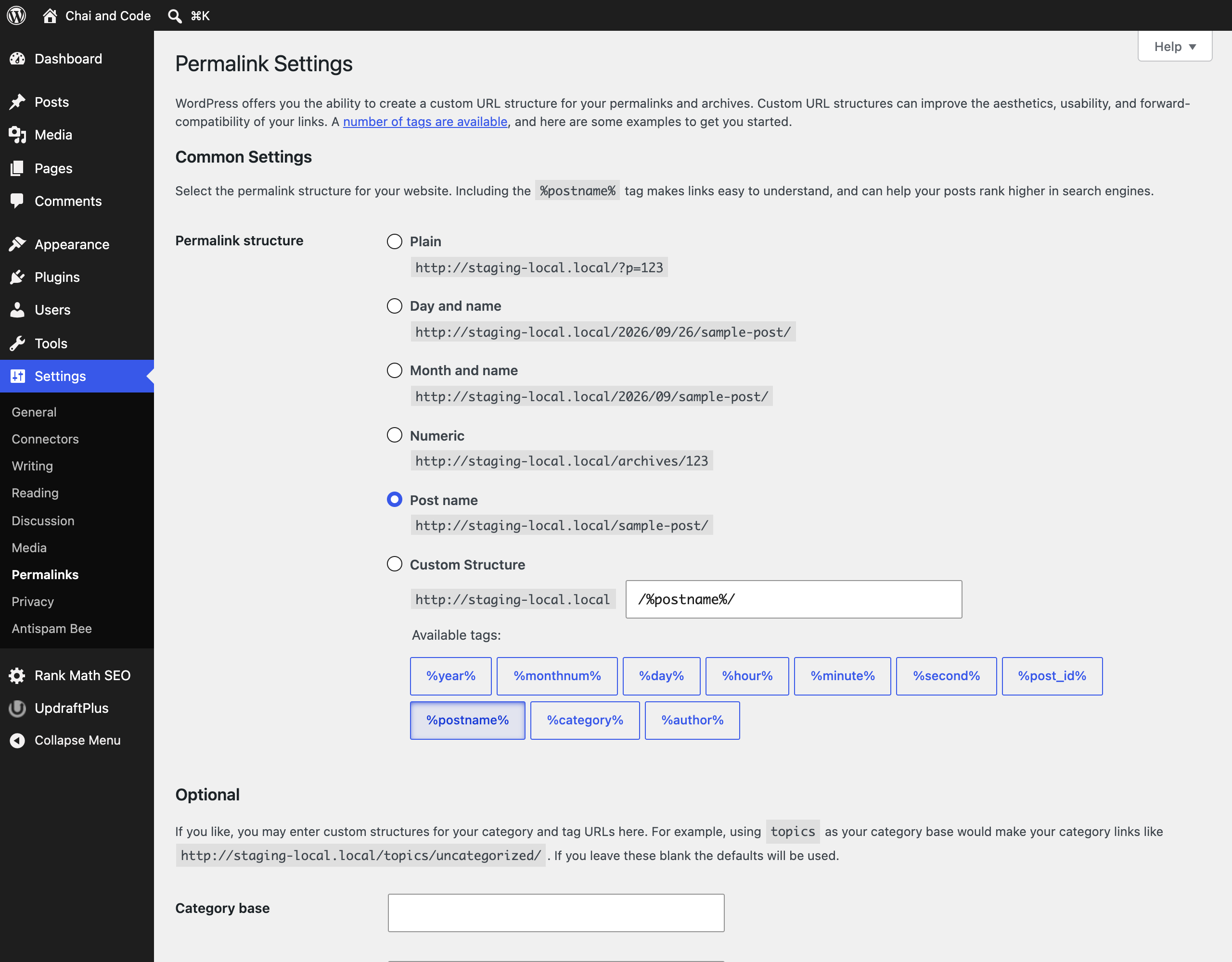1232x962 pixels.
Task: Click the Comments bubble icon
Action: point(17,201)
